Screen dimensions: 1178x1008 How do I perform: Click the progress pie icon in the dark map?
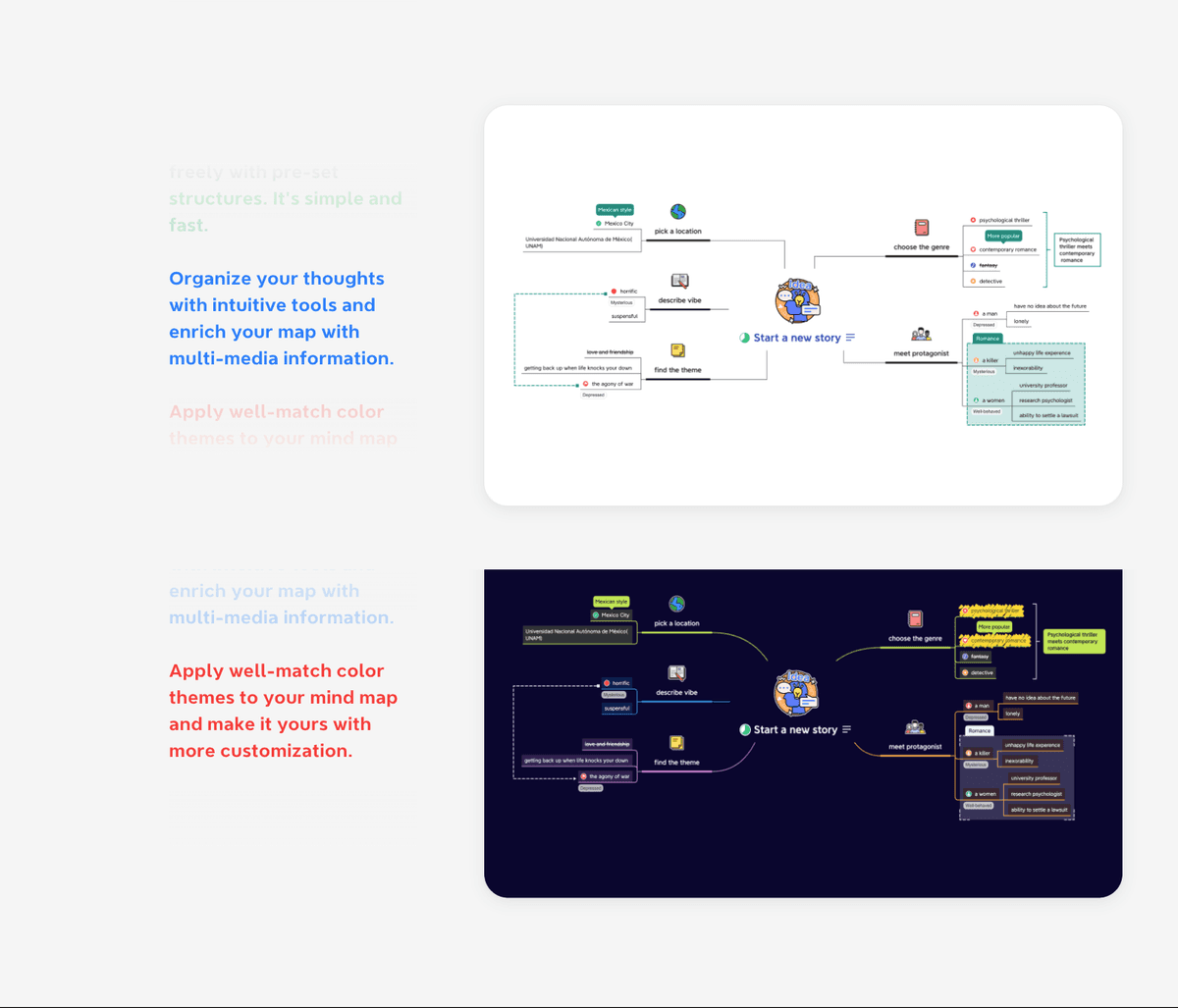point(745,729)
